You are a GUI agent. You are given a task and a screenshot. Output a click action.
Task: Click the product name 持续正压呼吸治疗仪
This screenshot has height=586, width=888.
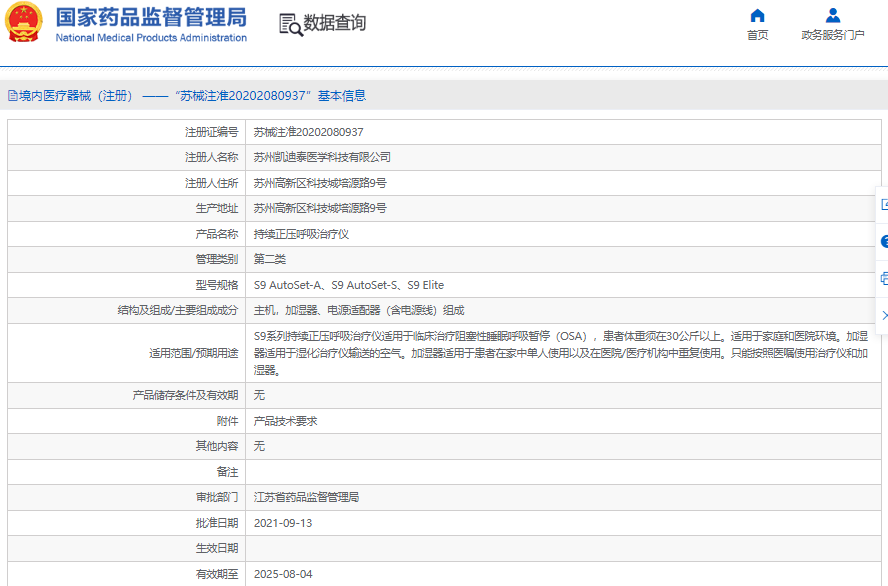point(301,234)
